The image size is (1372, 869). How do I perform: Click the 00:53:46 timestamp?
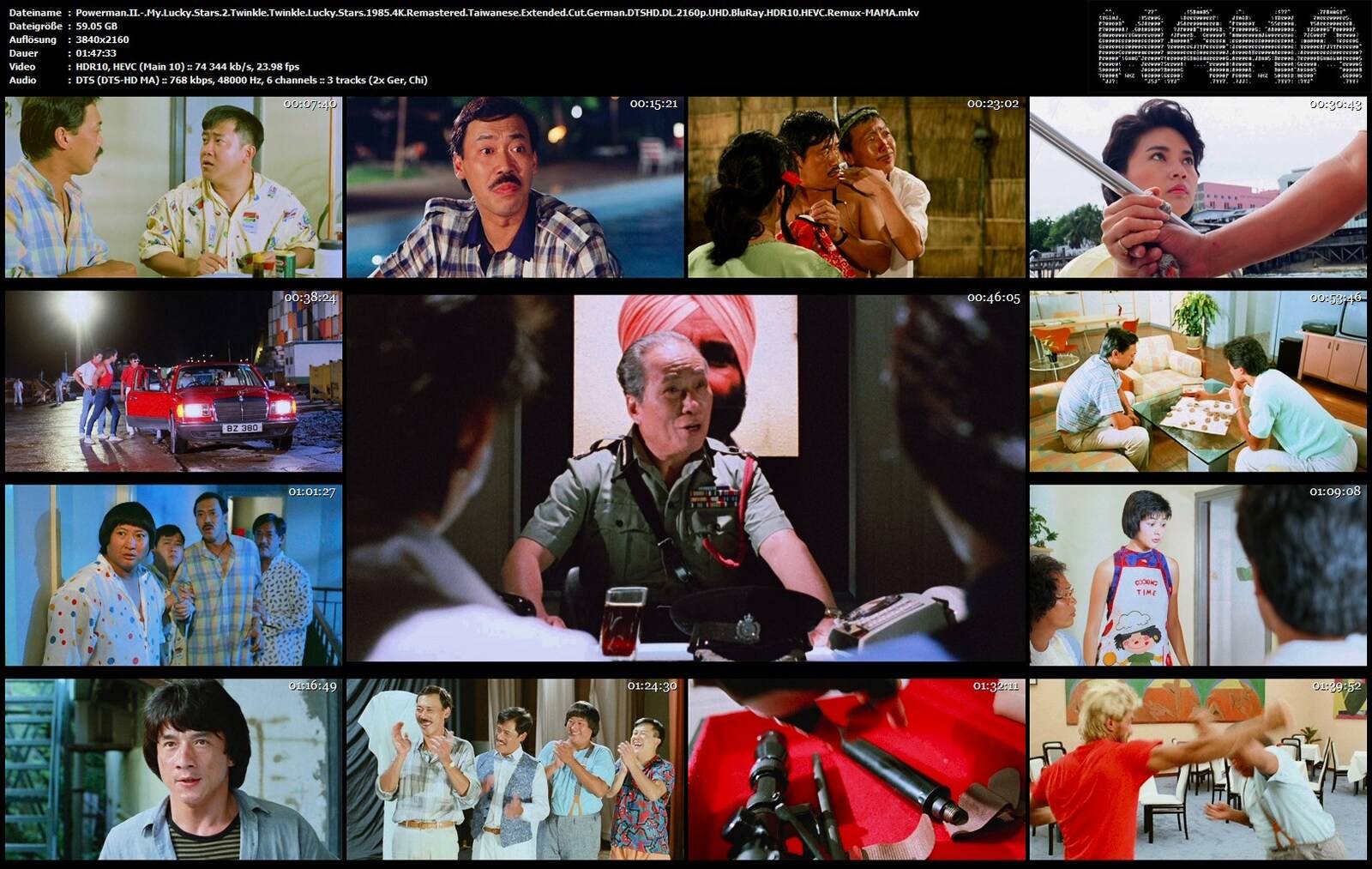coord(1335,298)
